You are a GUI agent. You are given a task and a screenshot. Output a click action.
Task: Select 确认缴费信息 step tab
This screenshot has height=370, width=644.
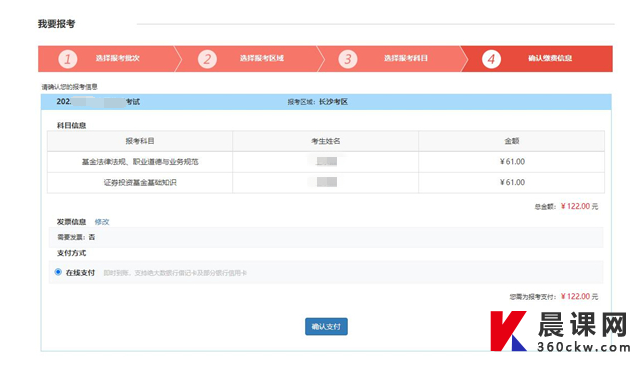537,59
